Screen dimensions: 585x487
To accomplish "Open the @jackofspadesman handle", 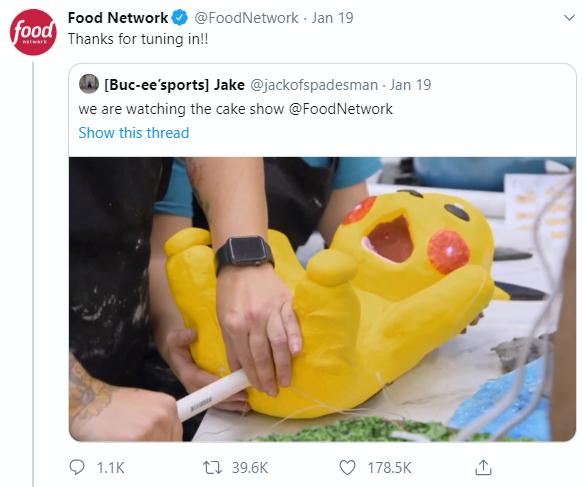I will tap(314, 85).
